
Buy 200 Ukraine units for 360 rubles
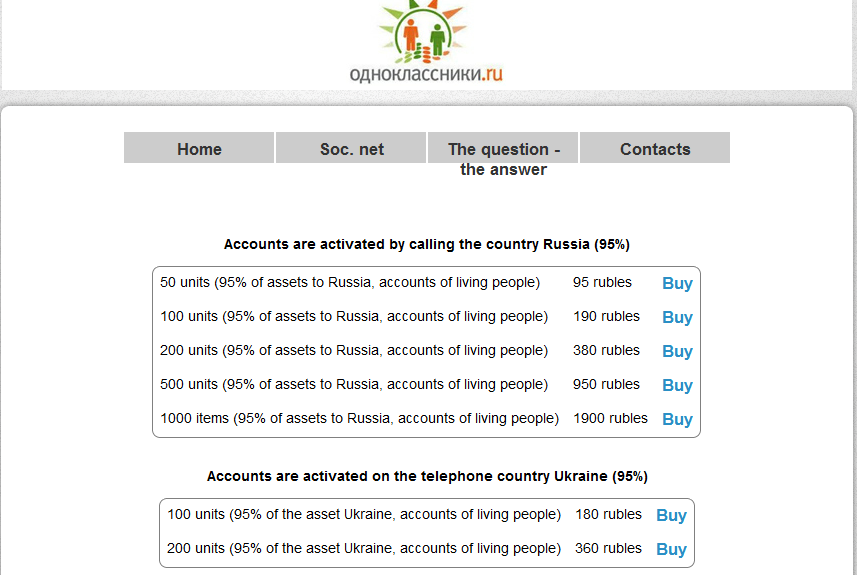671,549
